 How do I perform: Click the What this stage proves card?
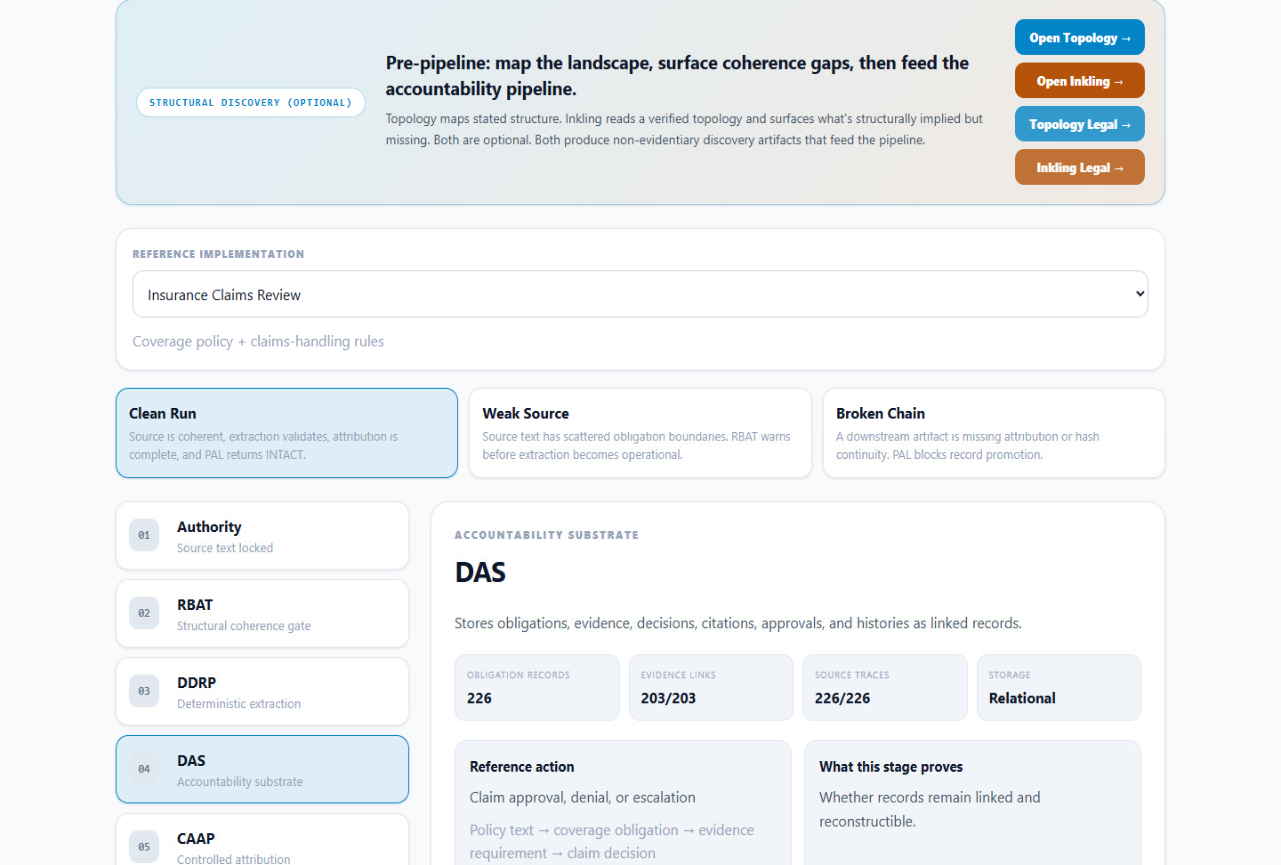973,802
